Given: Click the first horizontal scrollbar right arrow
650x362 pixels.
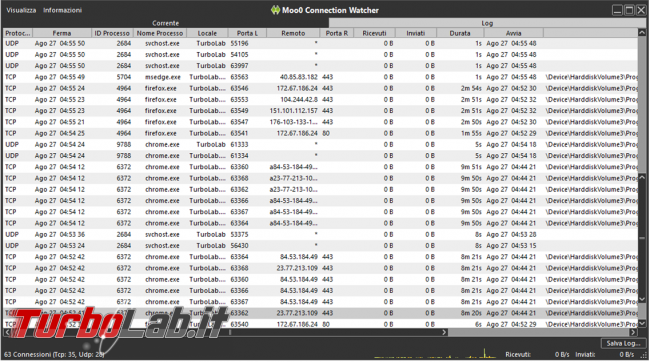Looking at the screenshot, I should click(444, 332).
